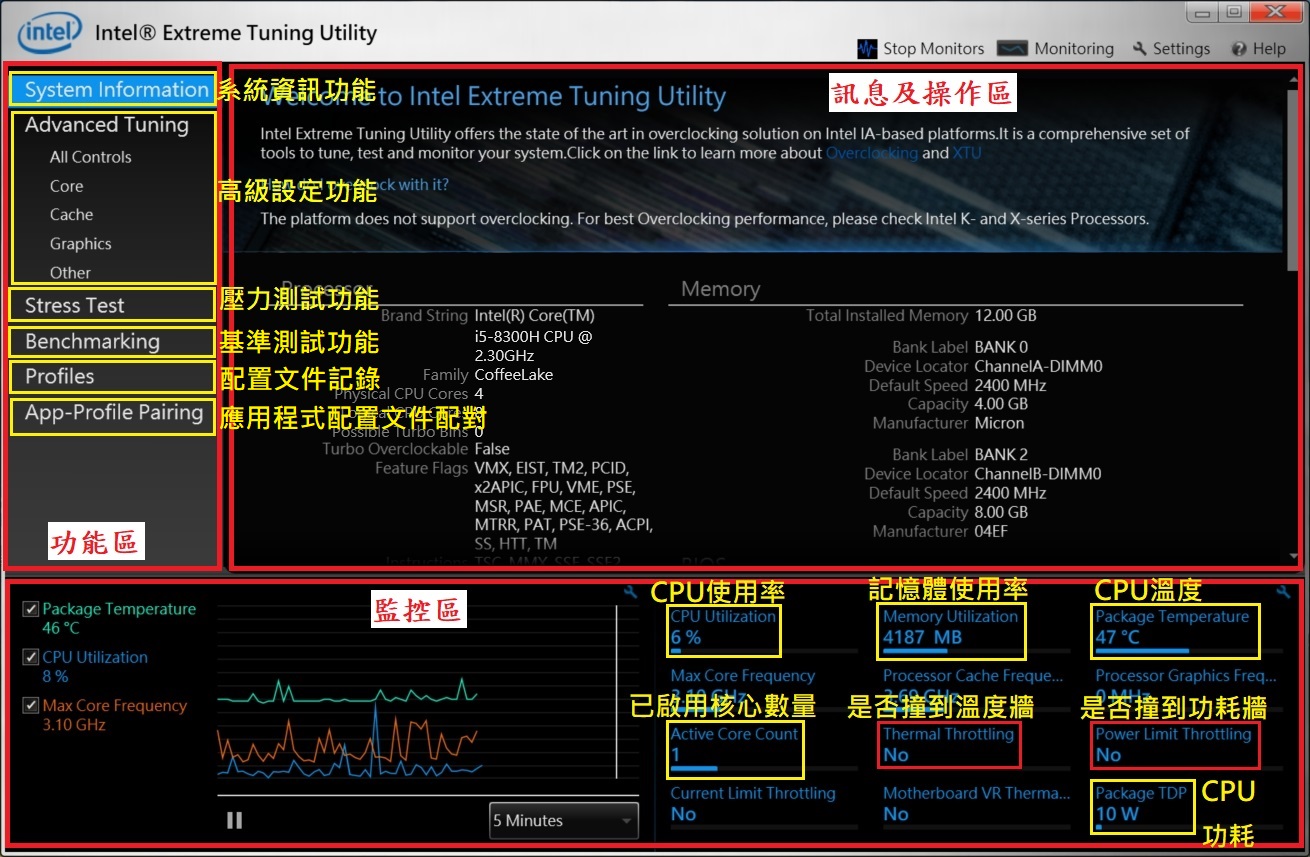Pause the monitoring graph
The image size is (1310, 857).
click(x=235, y=820)
